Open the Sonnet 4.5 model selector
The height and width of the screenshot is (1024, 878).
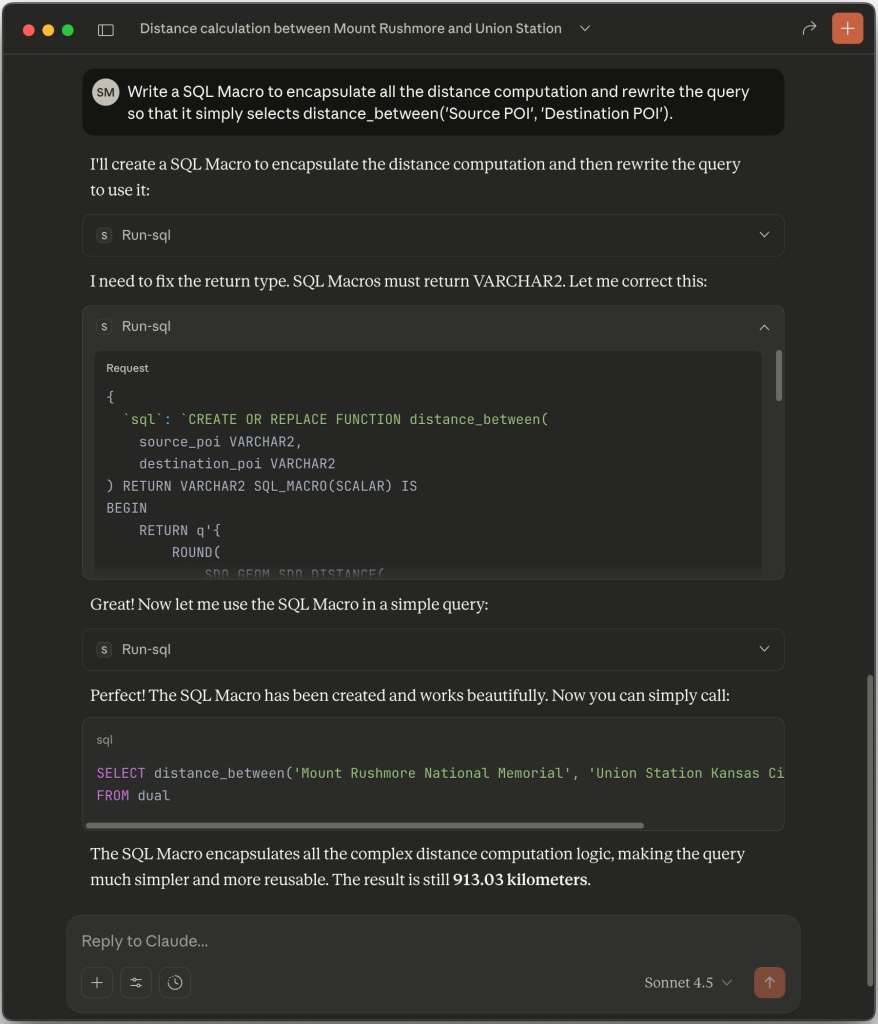[688, 983]
